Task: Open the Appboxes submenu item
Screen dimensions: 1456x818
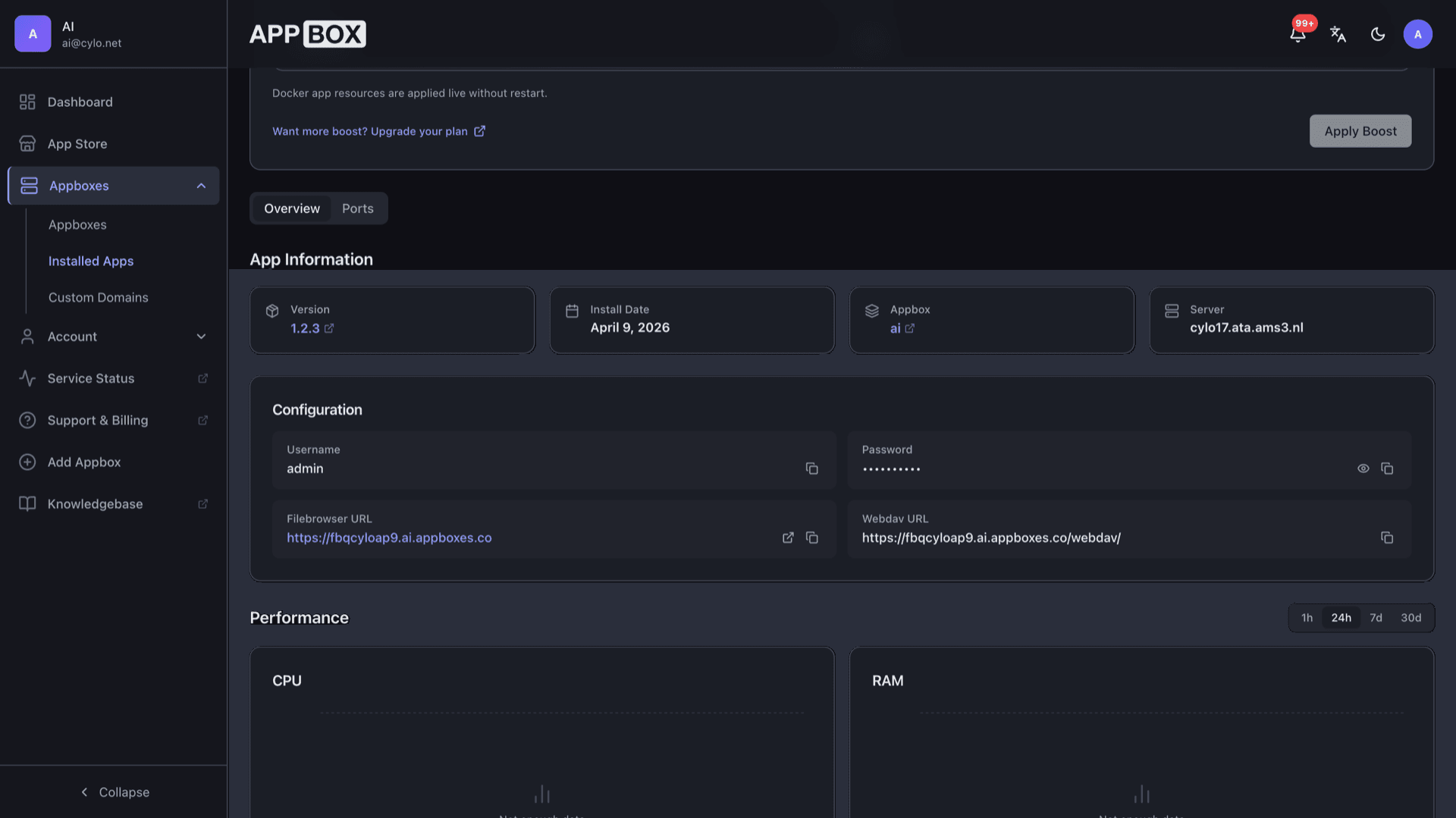Action: coord(77,224)
